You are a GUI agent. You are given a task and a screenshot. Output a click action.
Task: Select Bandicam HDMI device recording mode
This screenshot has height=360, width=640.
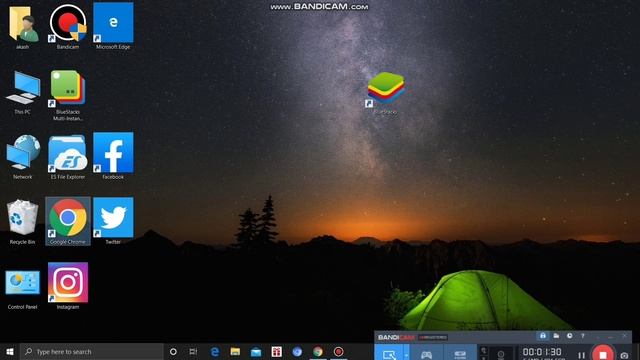click(x=460, y=354)
